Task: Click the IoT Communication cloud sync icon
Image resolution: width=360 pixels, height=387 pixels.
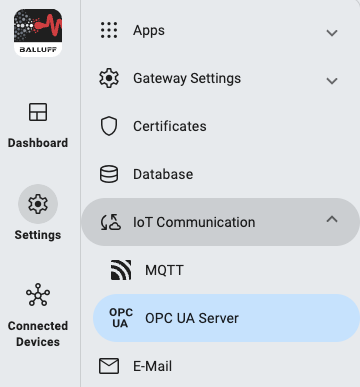Action: tap(110, 222)
